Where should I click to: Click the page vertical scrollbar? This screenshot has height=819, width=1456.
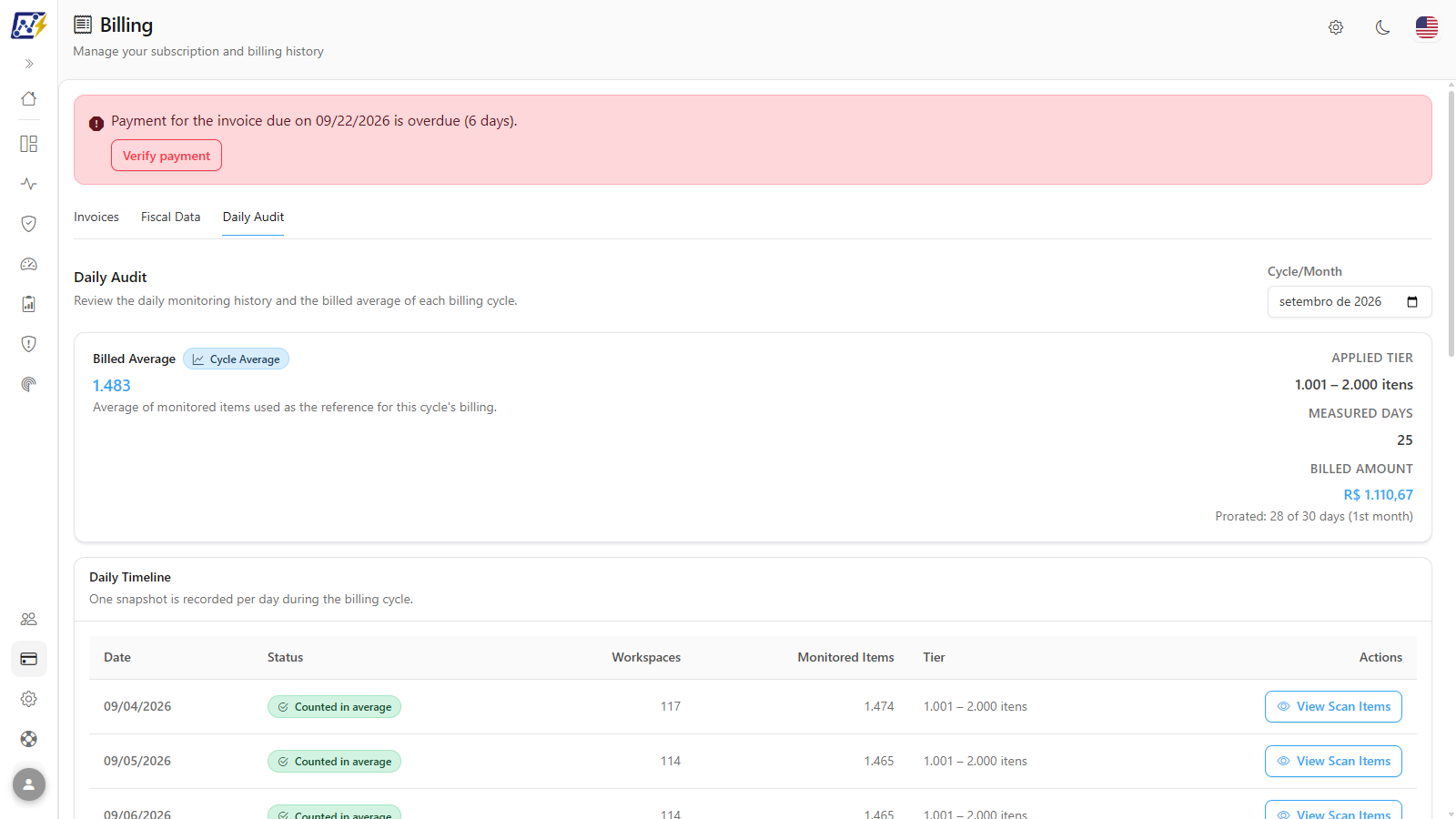coord(1451,223)
